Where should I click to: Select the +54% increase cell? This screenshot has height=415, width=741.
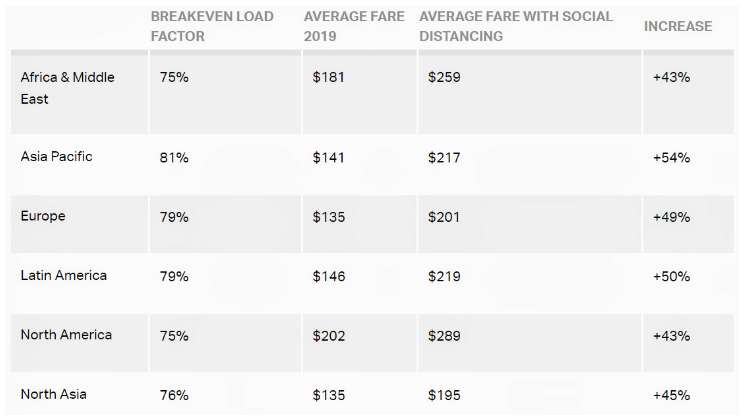click(x=671, y=157)
